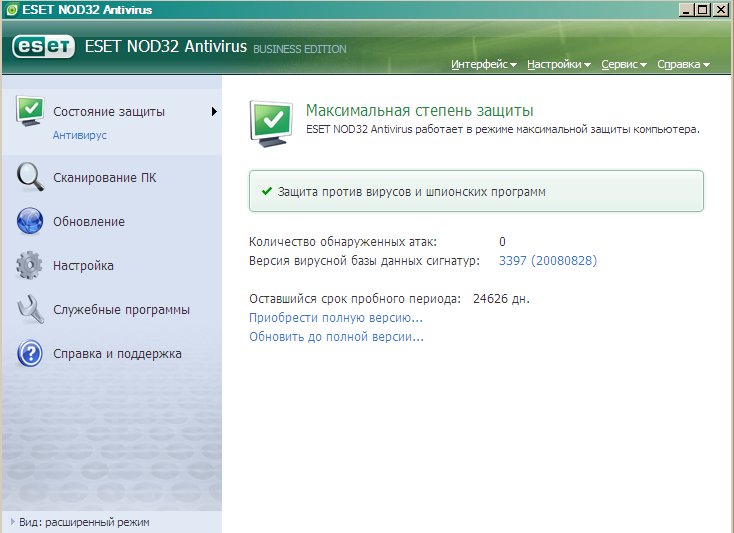Go to Служебные программы
734x533 pixels.
click(x=121, y=309)
